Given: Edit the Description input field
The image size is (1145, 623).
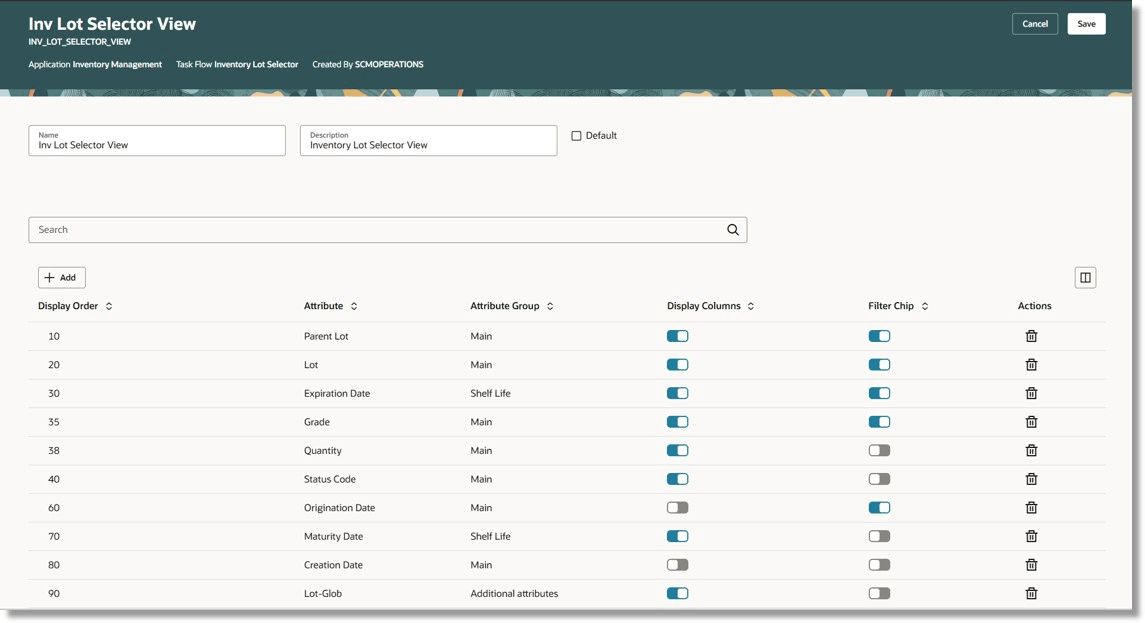Looking at the screenshot, I should click(x=429, y=140).
